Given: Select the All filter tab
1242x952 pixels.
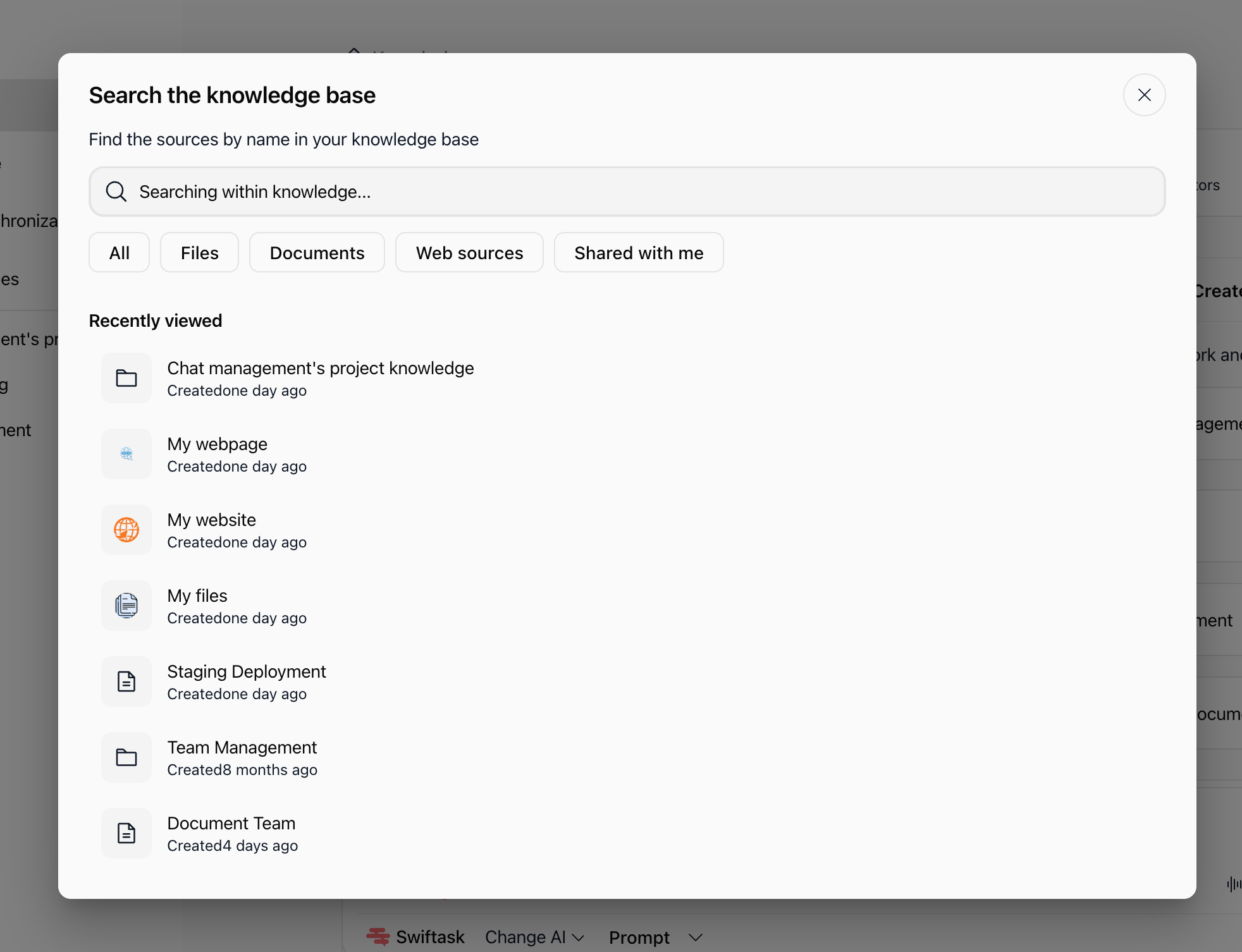Looking at the screenshot, I should click(x=119, y=252).
